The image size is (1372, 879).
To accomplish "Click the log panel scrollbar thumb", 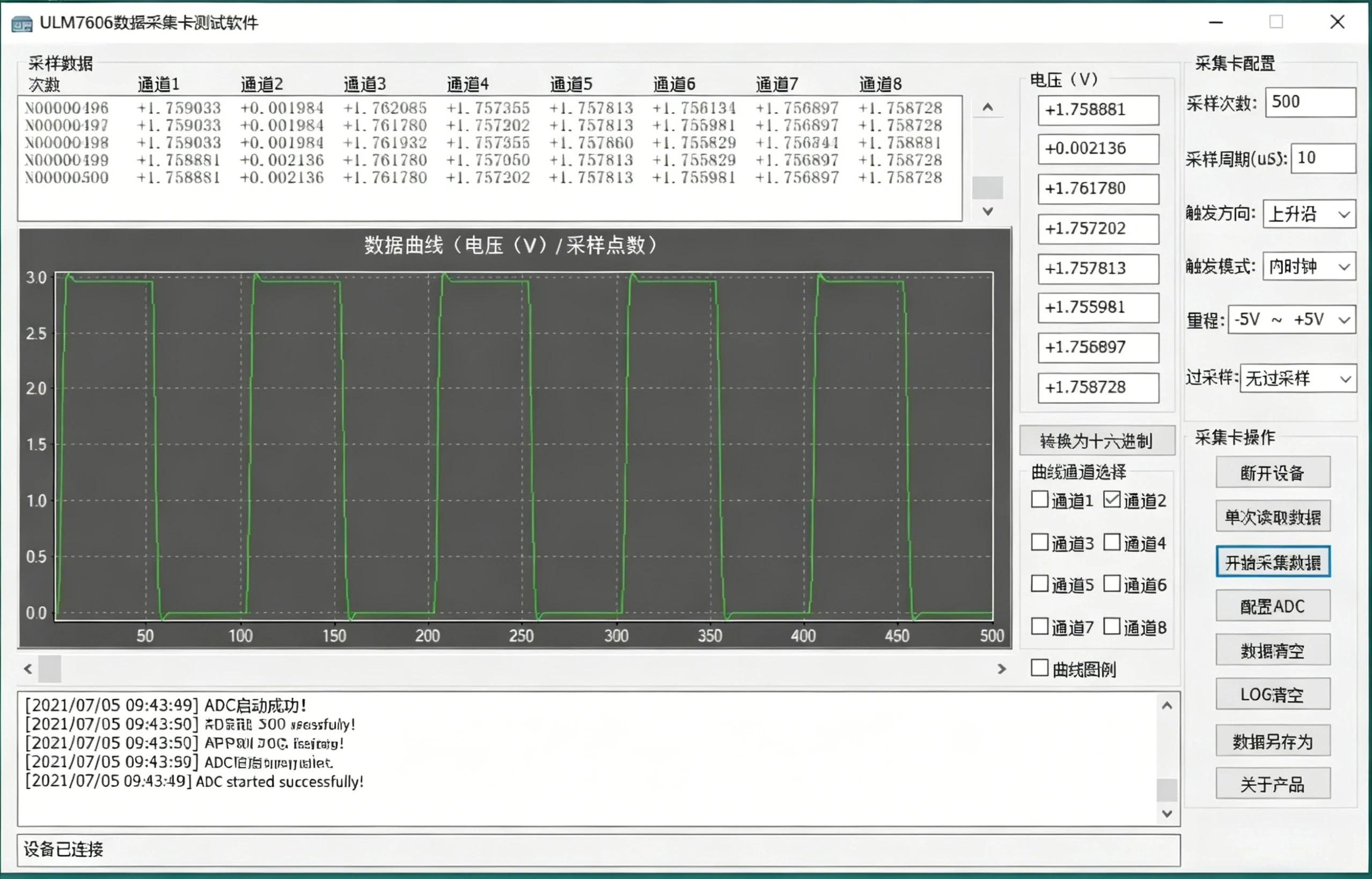I will pyautogui.click(x=1166, y=790).
